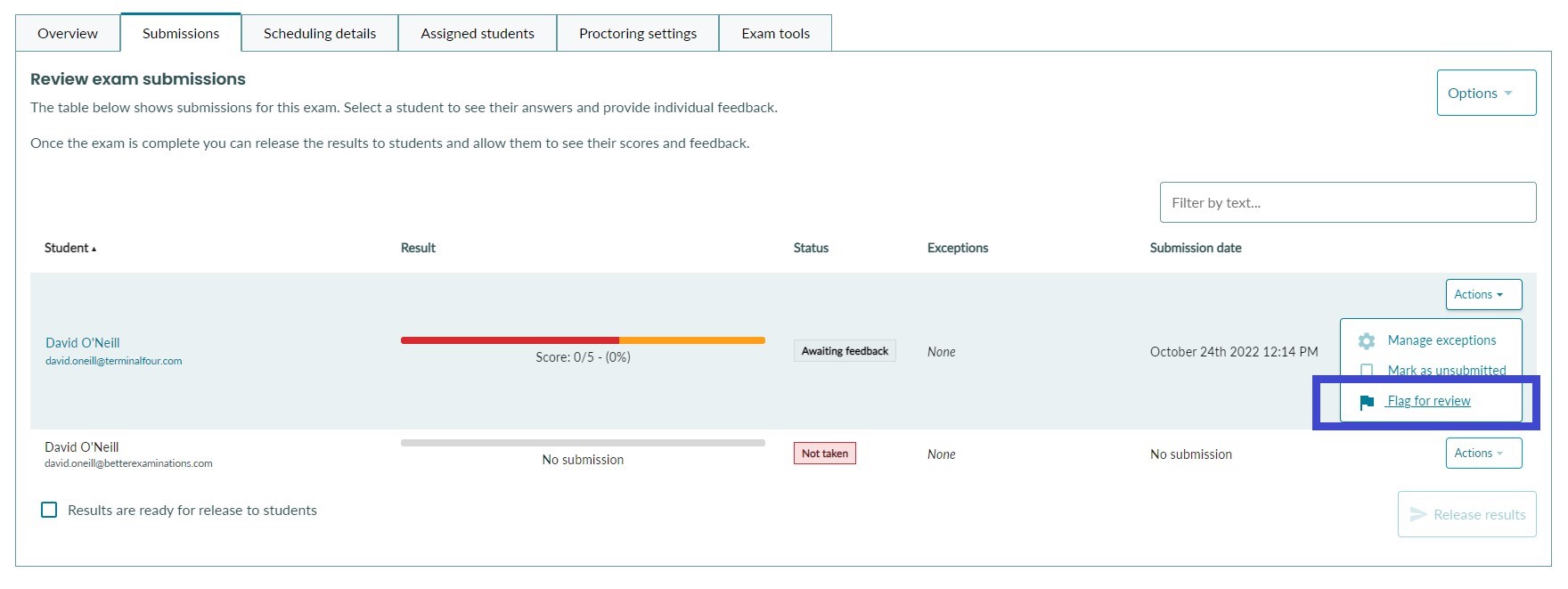This screenshot has height=589, width=1568.
Task: Click David O'Neill name in Not taken row
Action: coord(81,447)
